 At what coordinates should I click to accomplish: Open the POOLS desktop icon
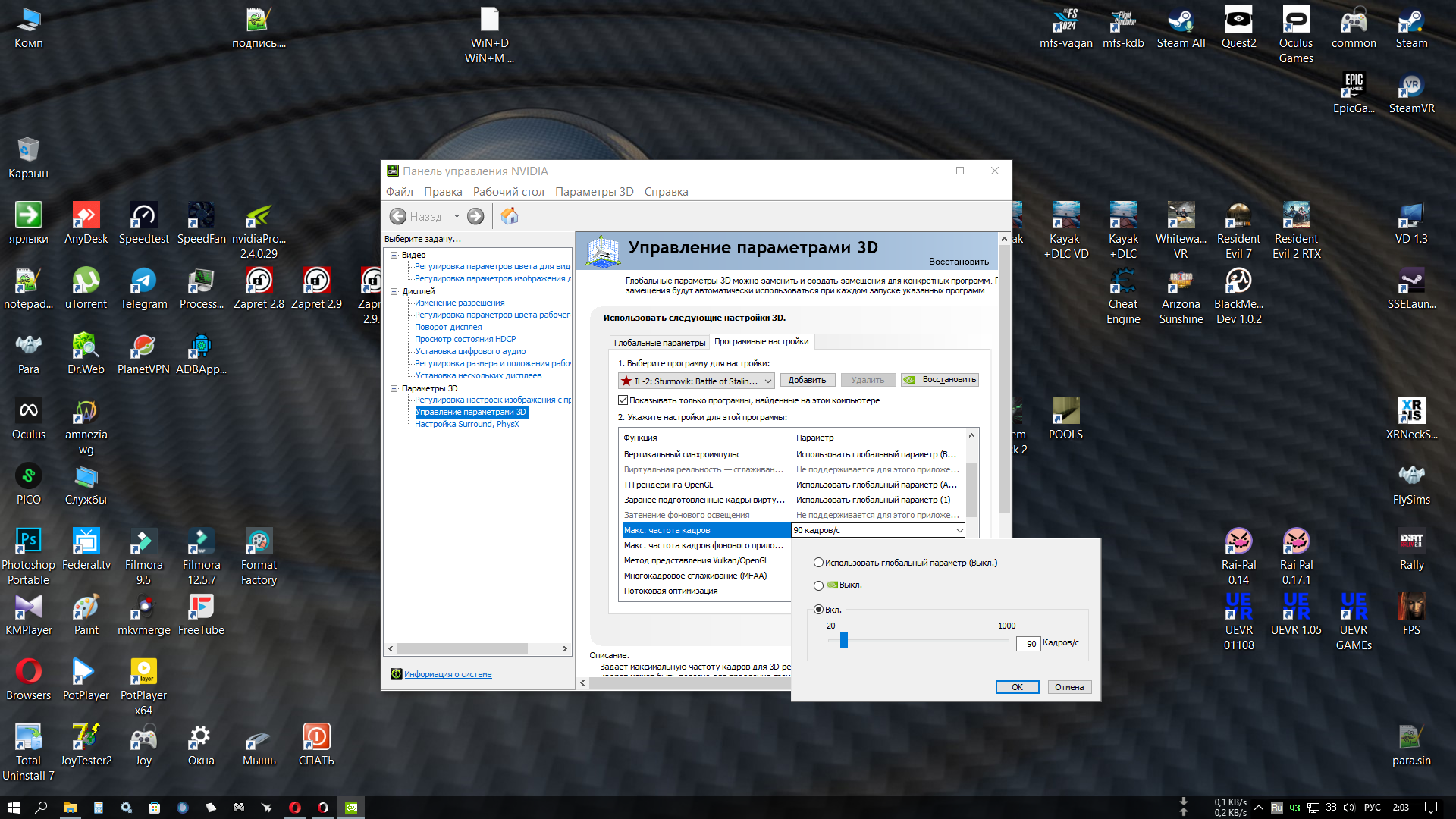click(1065, 419)
